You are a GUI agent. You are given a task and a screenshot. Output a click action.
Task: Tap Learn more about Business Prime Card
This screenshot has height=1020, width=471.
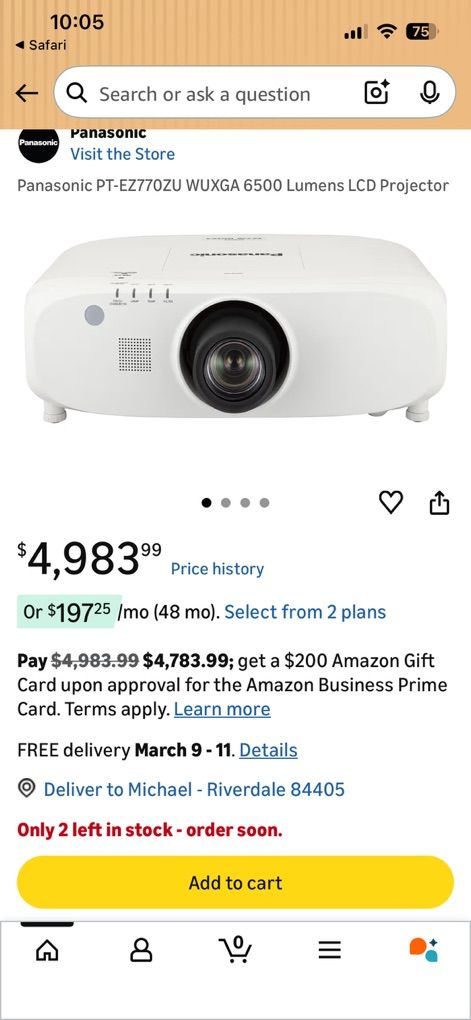pyautogui.click(x=222, y=709)
